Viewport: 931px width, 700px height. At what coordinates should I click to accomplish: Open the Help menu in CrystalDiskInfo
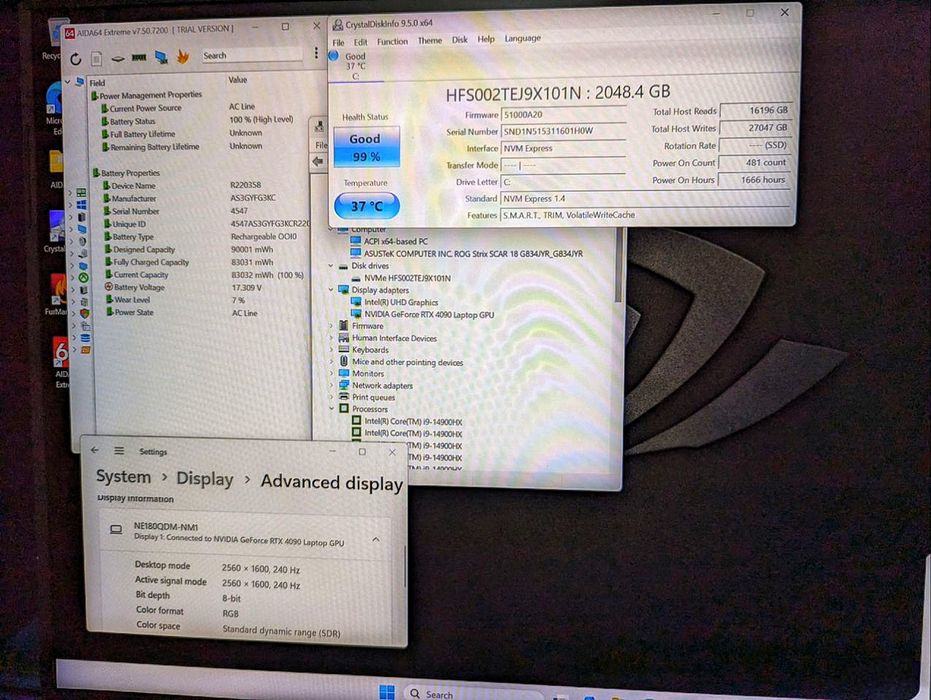[x=486, y=39]
